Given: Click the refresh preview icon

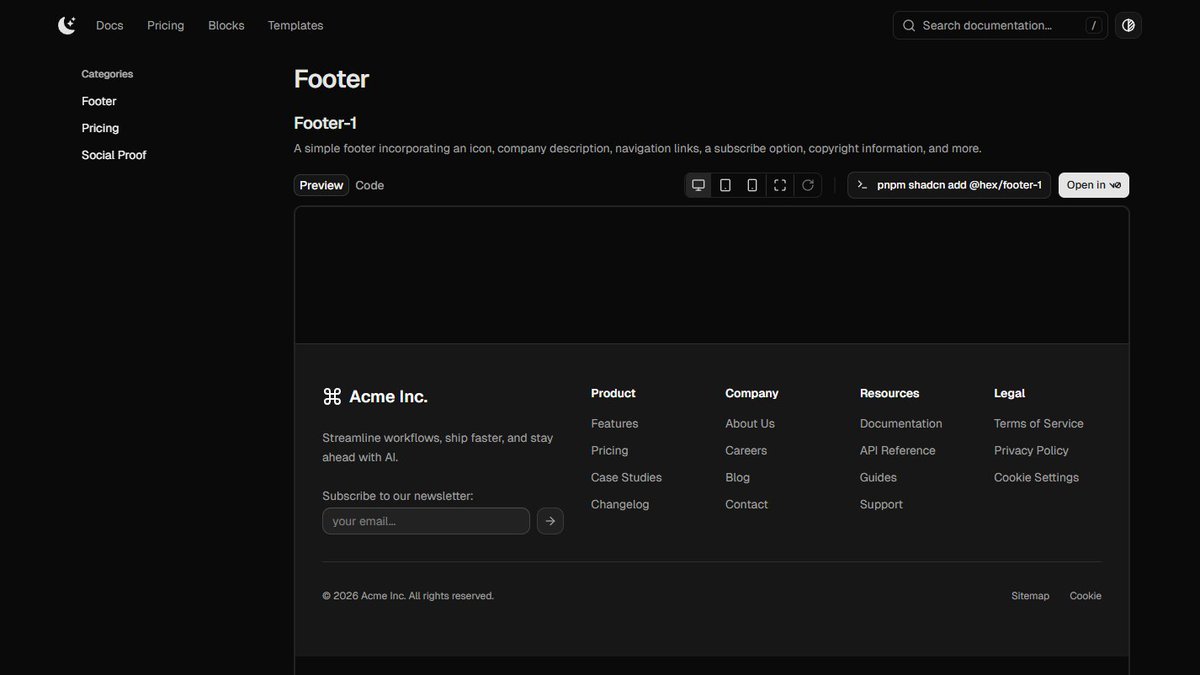Looking at the screenshot, I should 808,185.
